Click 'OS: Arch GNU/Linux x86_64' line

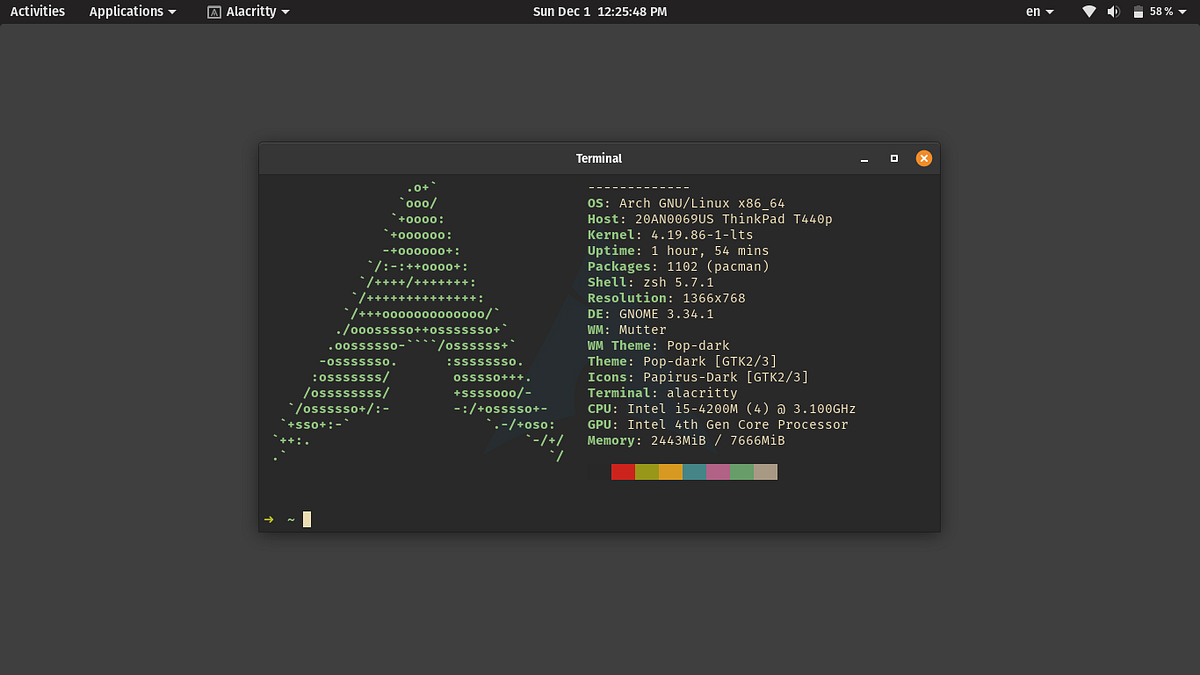pos(686,203)
